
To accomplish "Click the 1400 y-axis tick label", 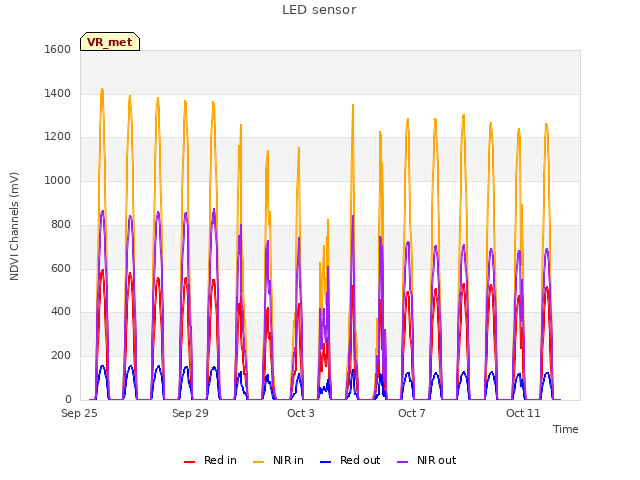I will [x=58, y=93].
